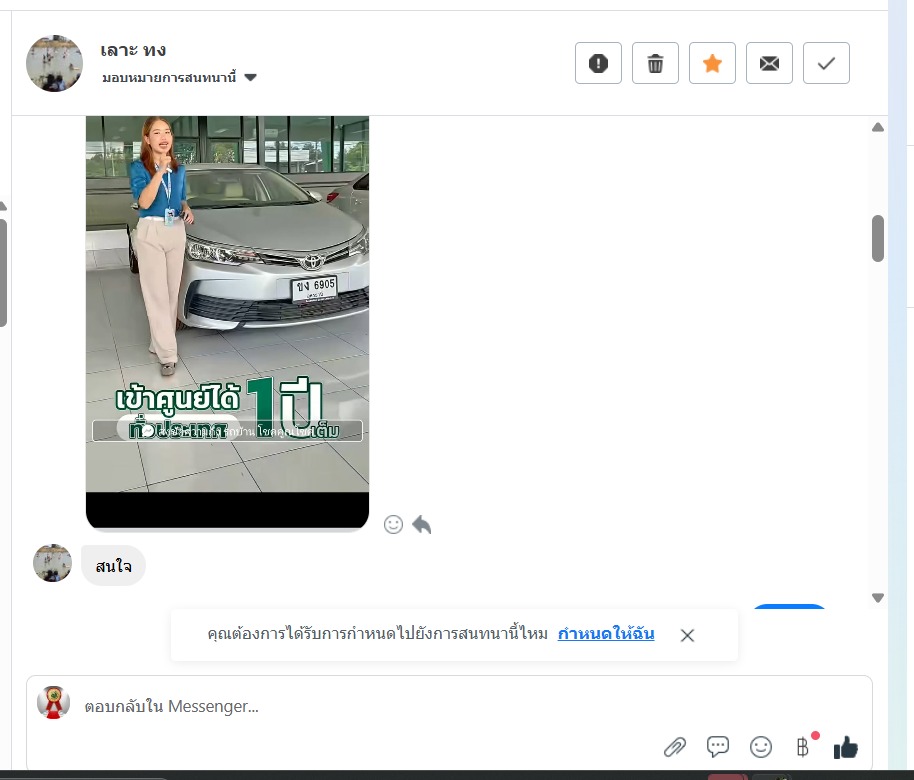React to video message with smiley icon
Image resolution: width=914 pixels, height=780 pixels.
click(393, 524)
